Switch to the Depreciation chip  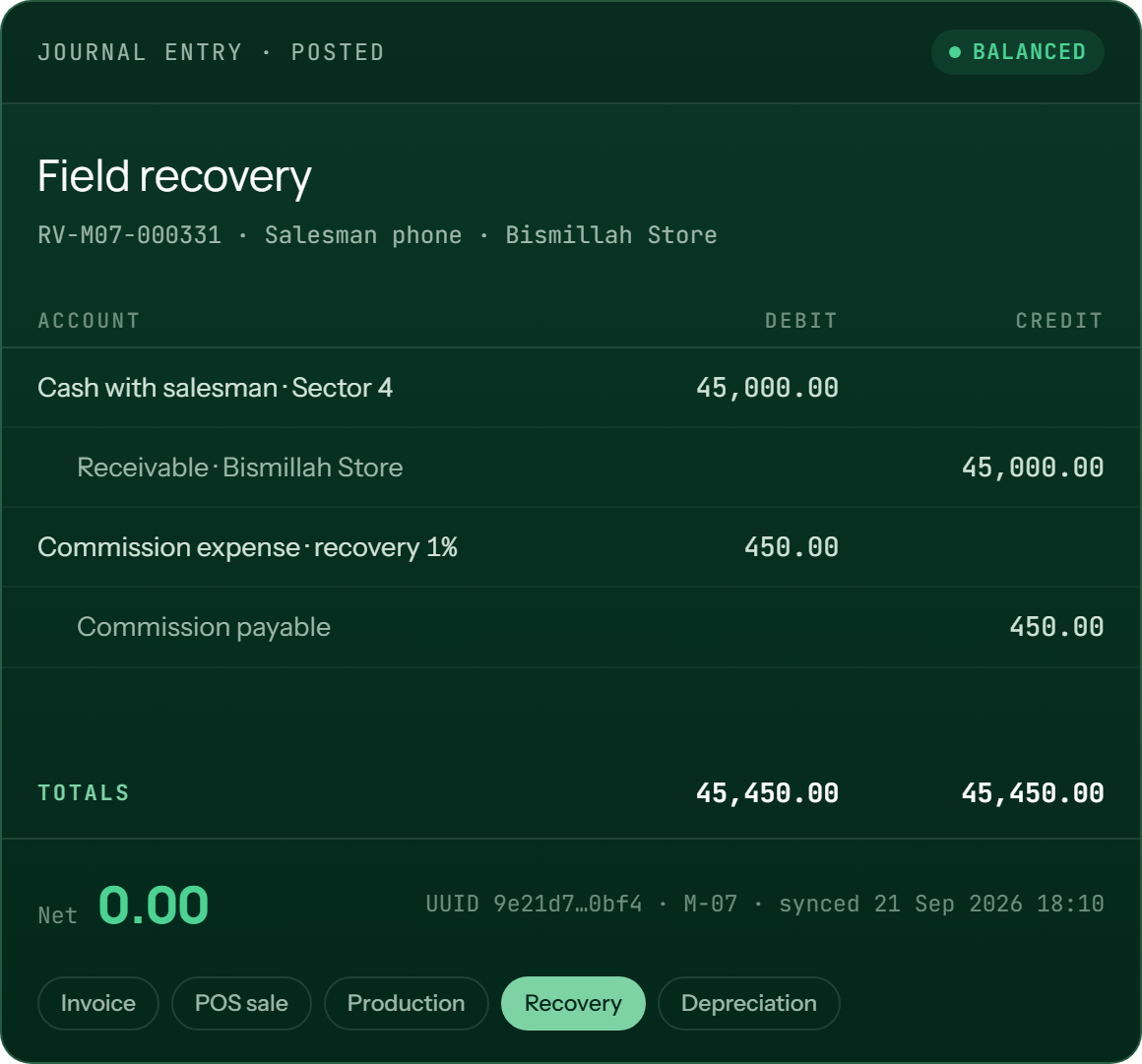749,1003
